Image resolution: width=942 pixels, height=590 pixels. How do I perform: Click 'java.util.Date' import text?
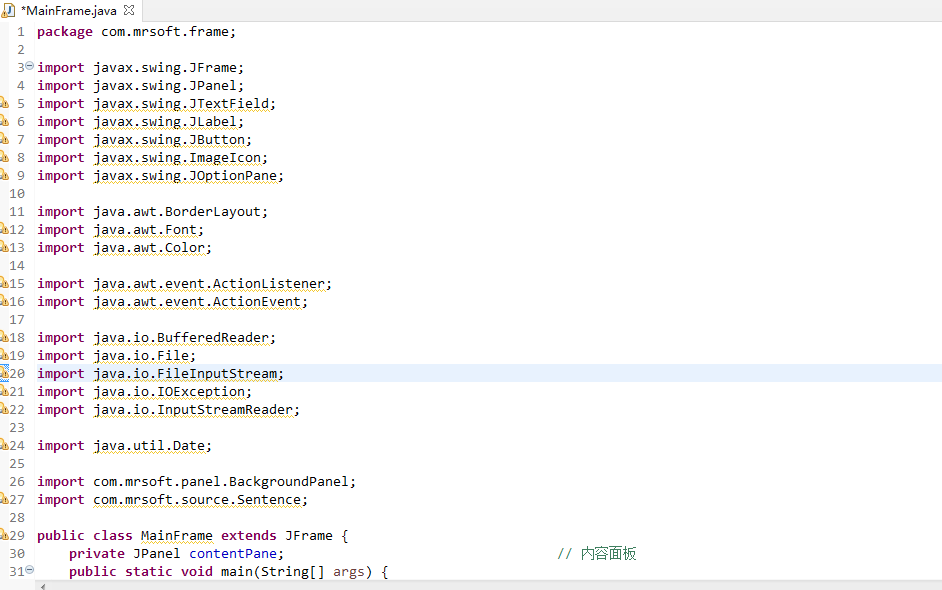pyautogui.click(x=149, y=446)
